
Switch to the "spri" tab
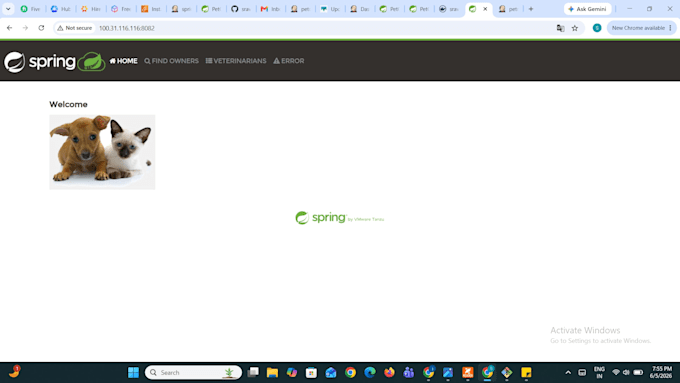181,9
